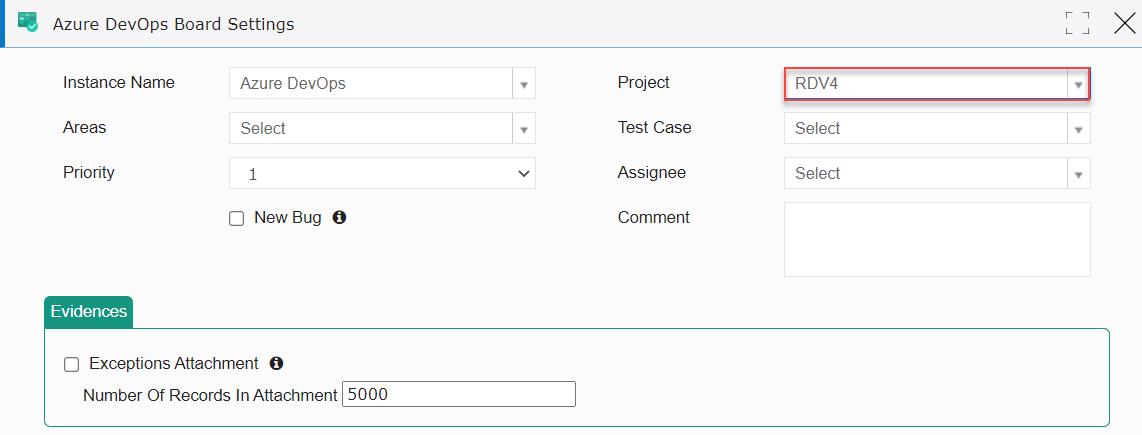
Task: Click the Azure DevOps board icon in title
Action: pos(28,23)
